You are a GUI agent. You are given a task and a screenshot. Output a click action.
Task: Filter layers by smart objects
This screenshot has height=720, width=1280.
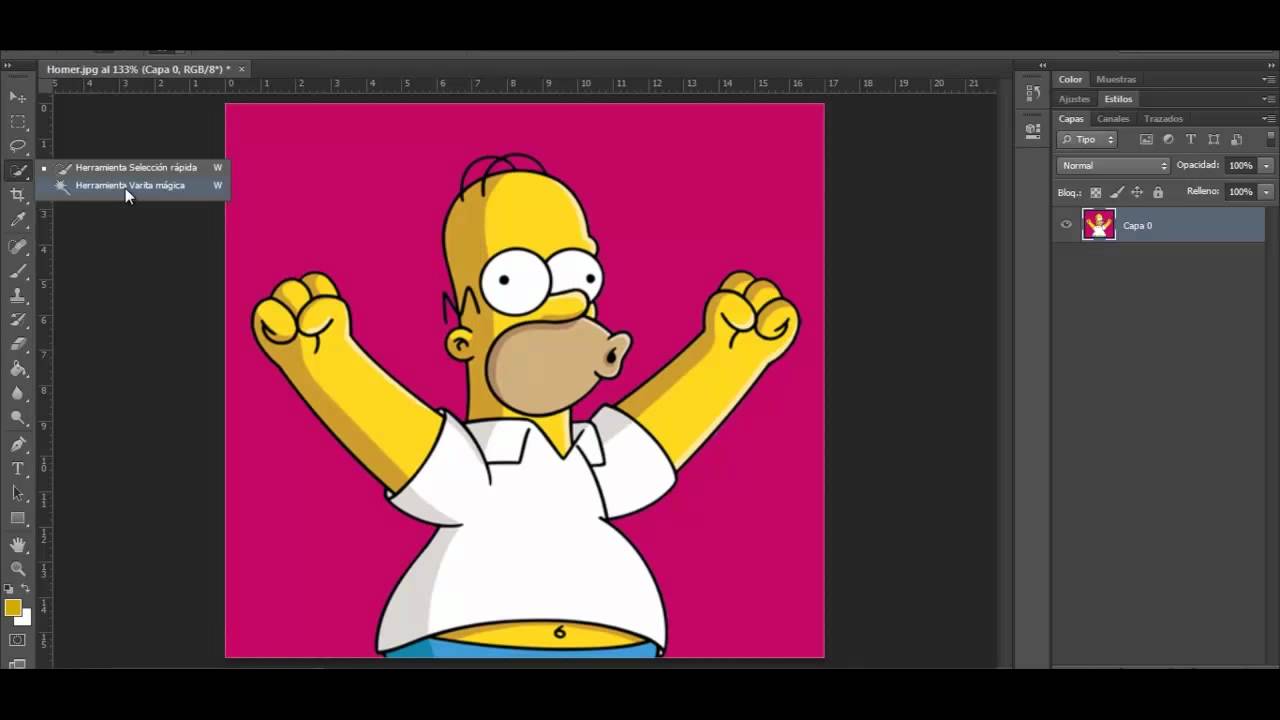coord(1236,140)
